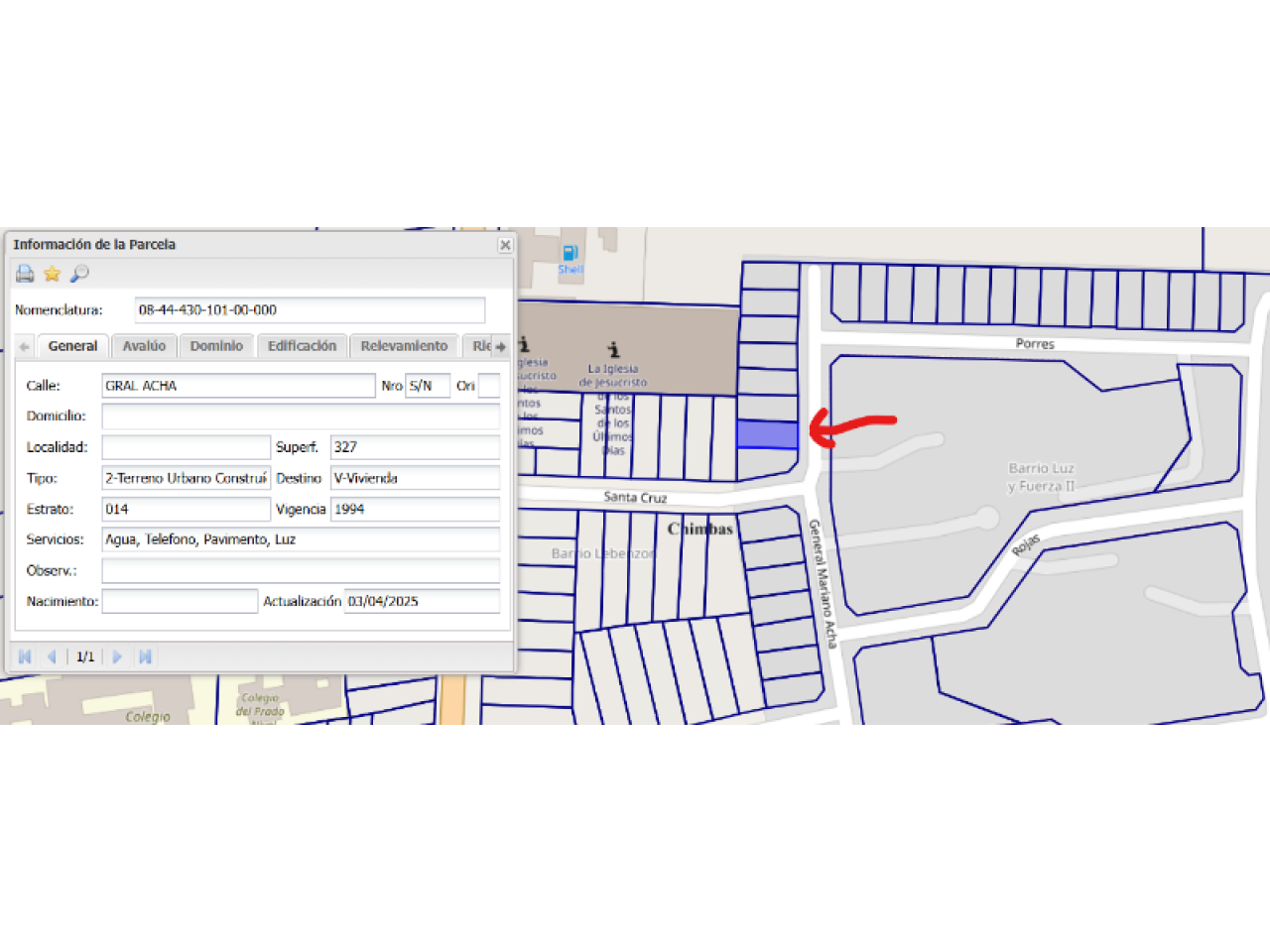Screen dimensions: 1270x952
Task: Go to previous record in pager
Action: (52, 656)
